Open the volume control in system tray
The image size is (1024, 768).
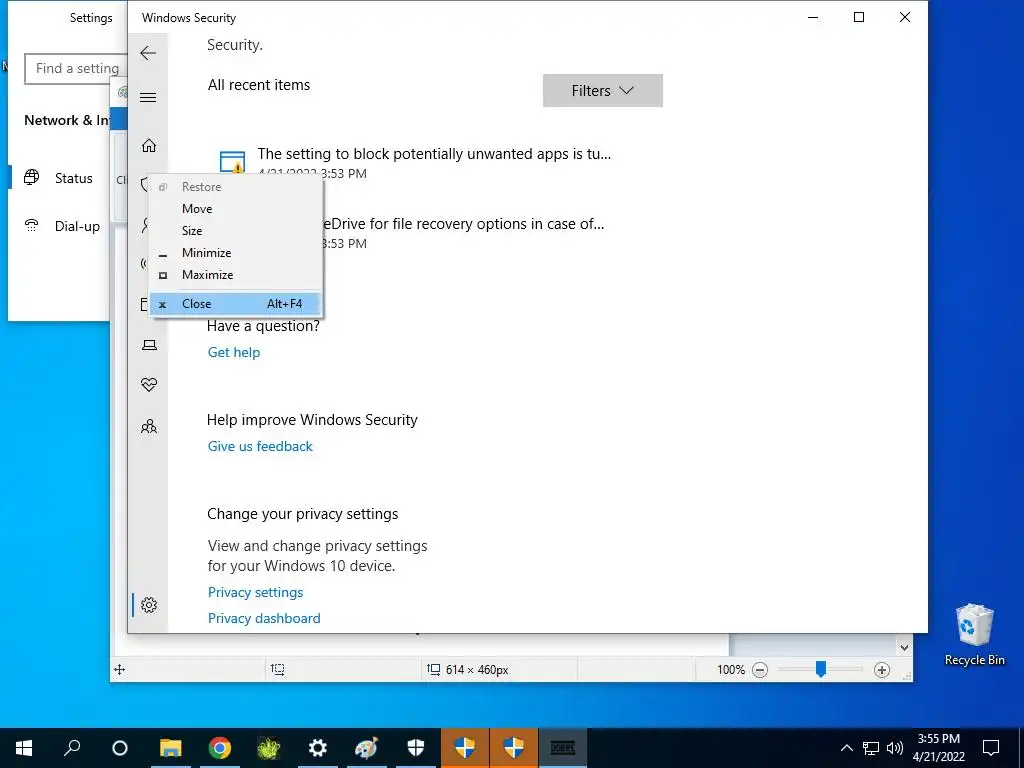point(895,748)
